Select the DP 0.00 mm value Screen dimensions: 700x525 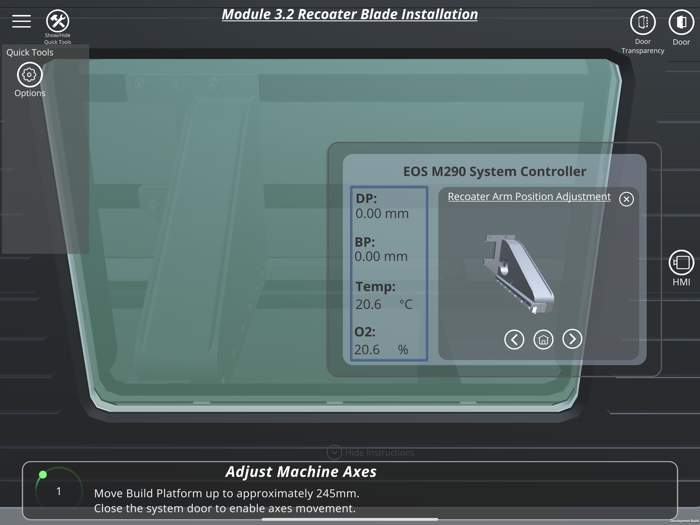pyautogui.click(x=382, y=214)
